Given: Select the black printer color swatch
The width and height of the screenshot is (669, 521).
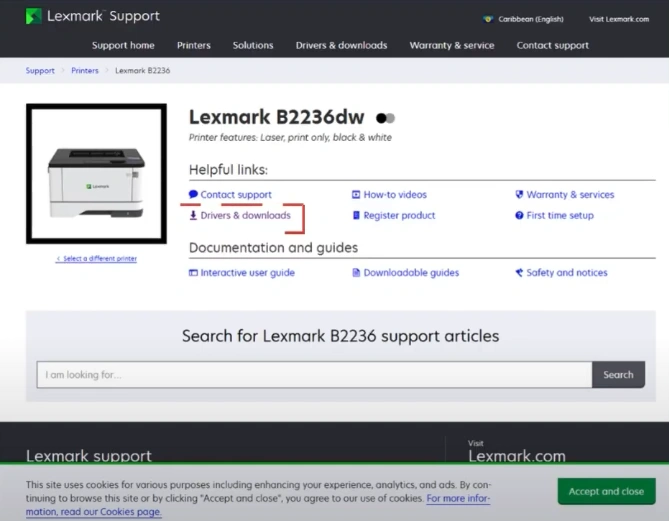Looking at the screenshot, I should click(x=381, y=118).
